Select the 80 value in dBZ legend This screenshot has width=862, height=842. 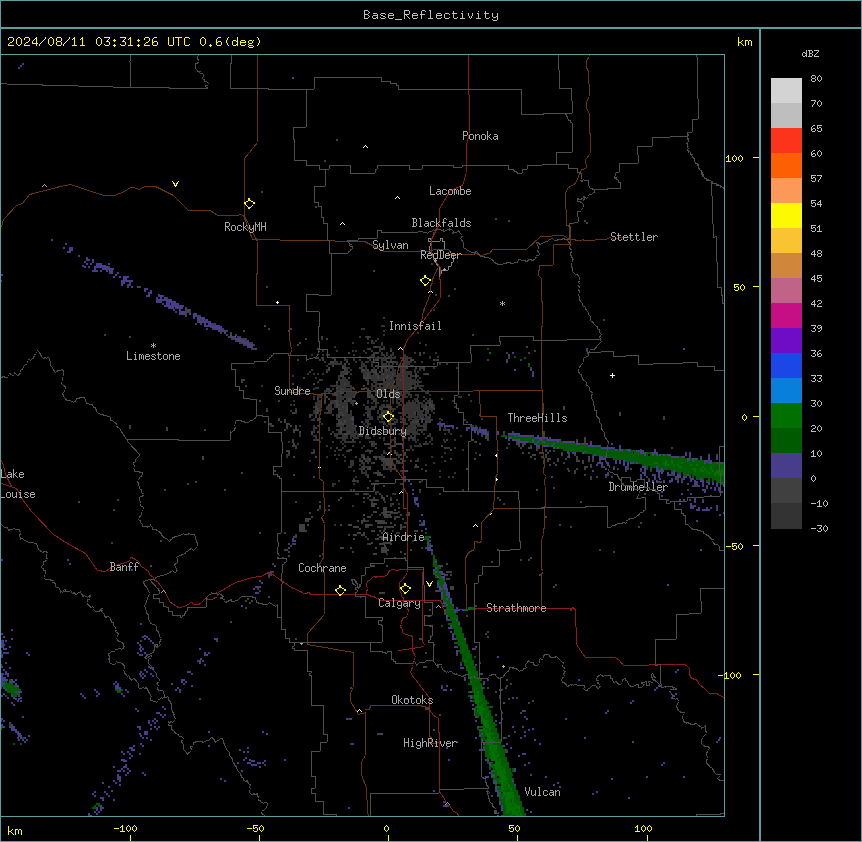pos(816,79)
